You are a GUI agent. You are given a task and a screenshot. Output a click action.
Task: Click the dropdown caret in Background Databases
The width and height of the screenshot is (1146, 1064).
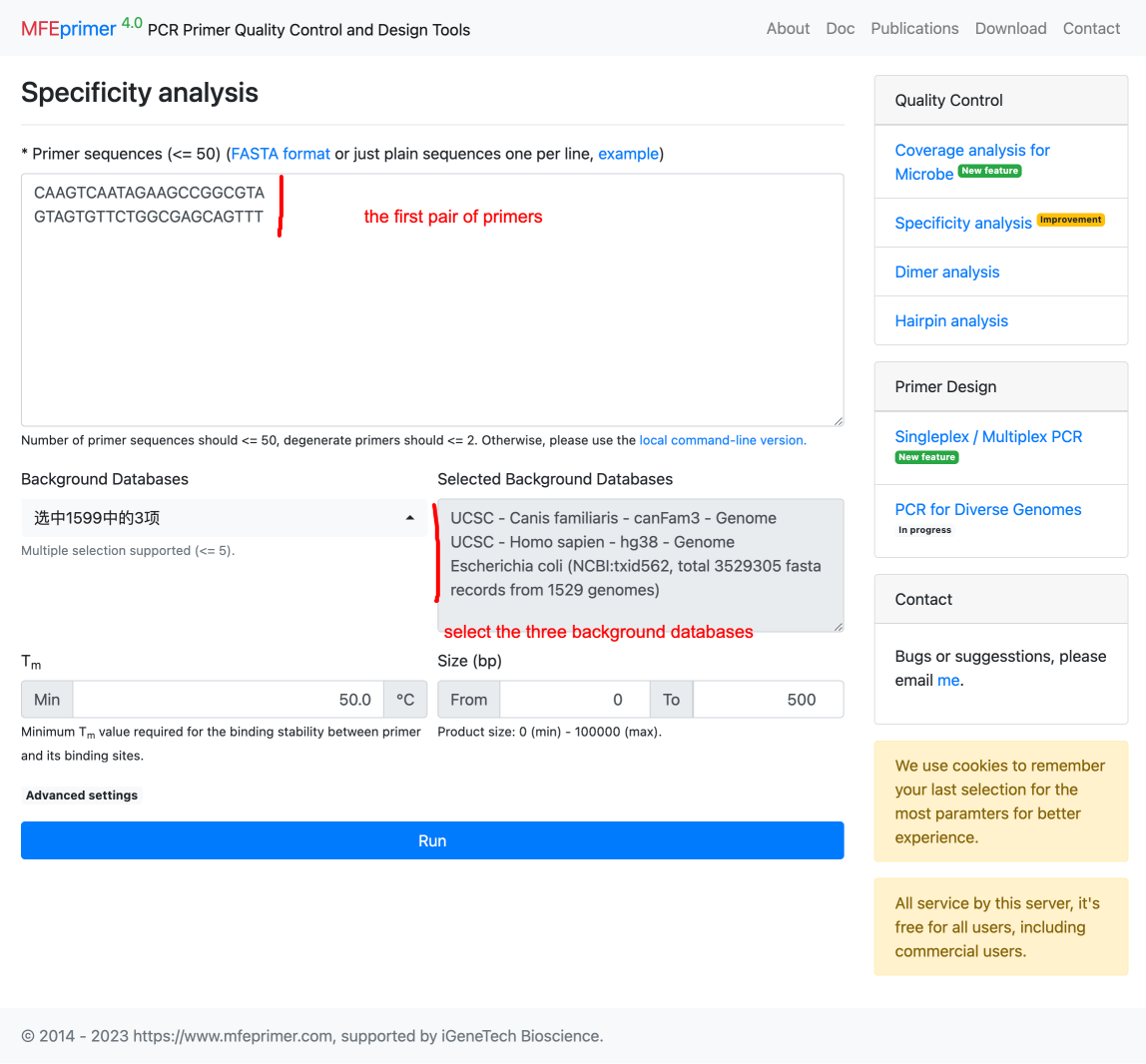tap(410, 518)
